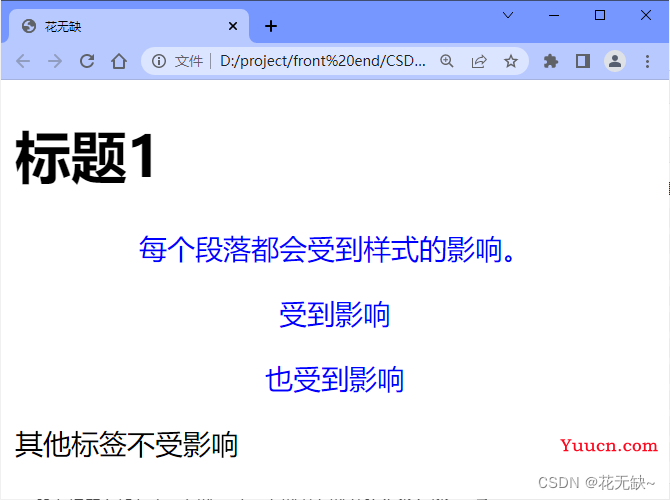
Task: Close the browser window
Action: tap(646, 15)
